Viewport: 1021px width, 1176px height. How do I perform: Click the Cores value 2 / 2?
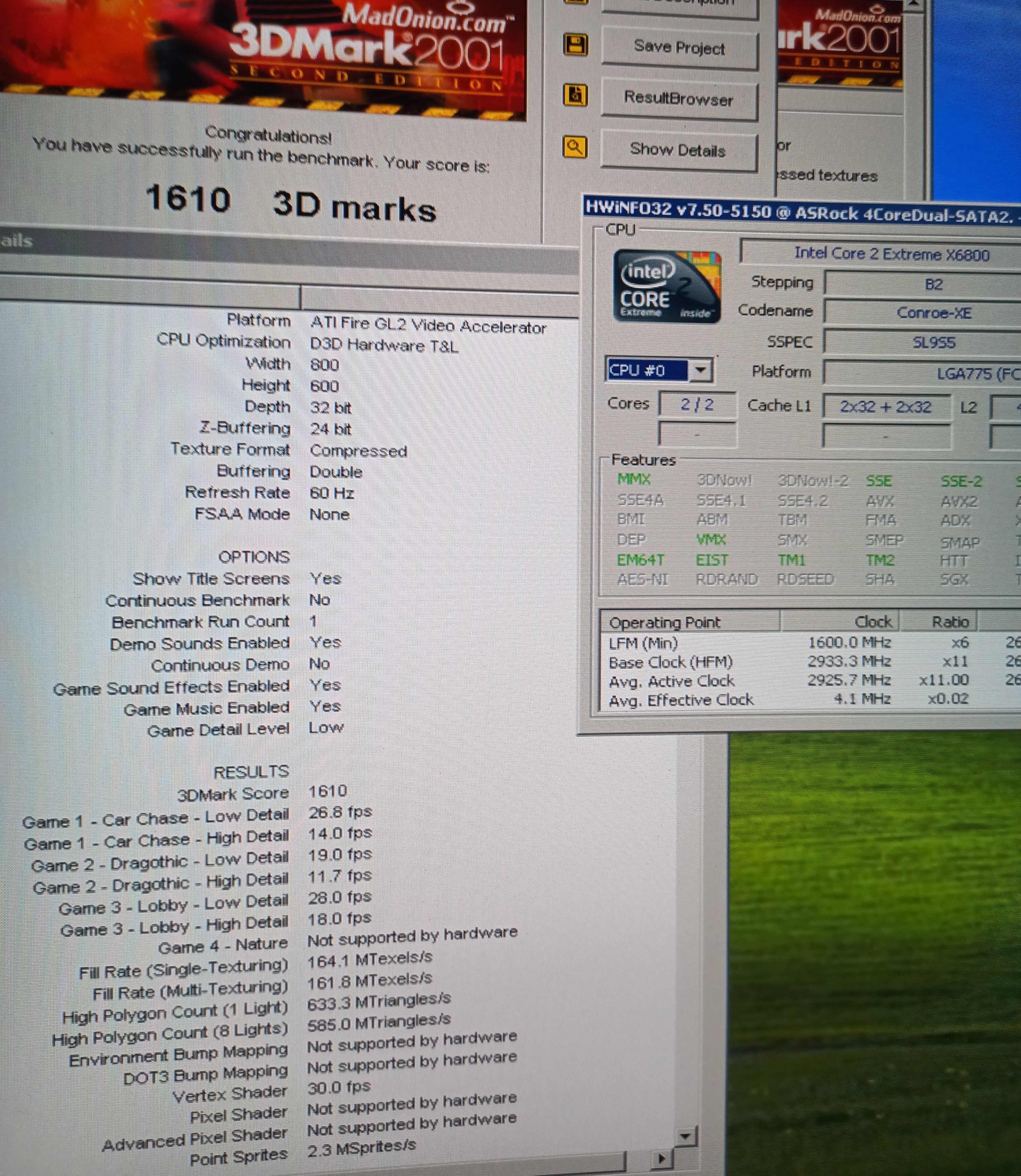[x=697, y=404]
